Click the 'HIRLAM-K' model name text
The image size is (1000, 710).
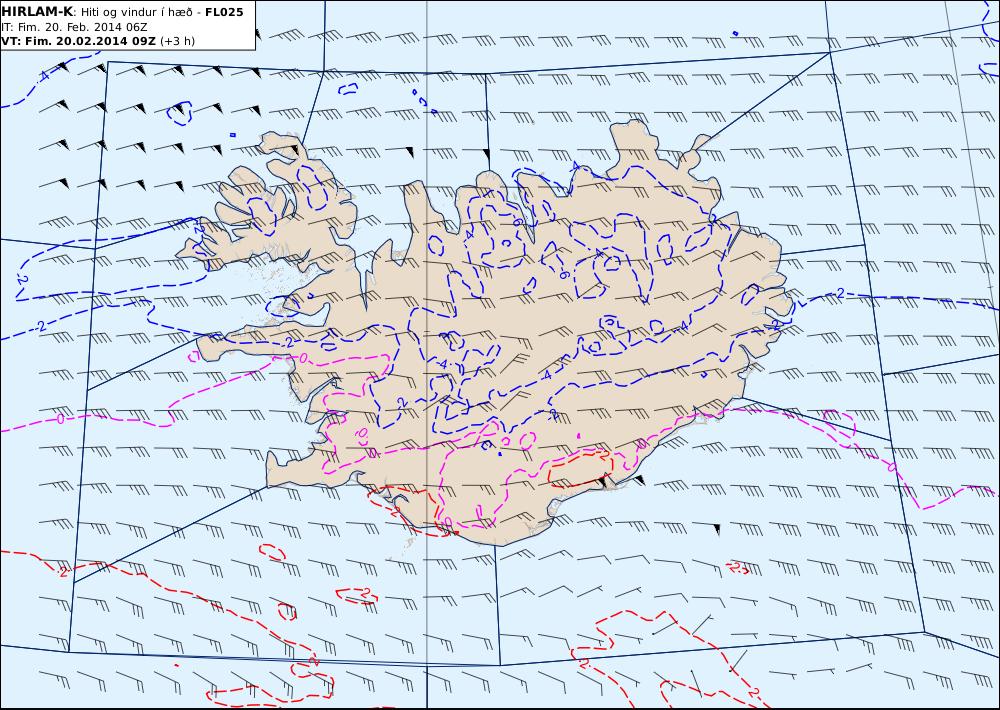click(37, 12)
